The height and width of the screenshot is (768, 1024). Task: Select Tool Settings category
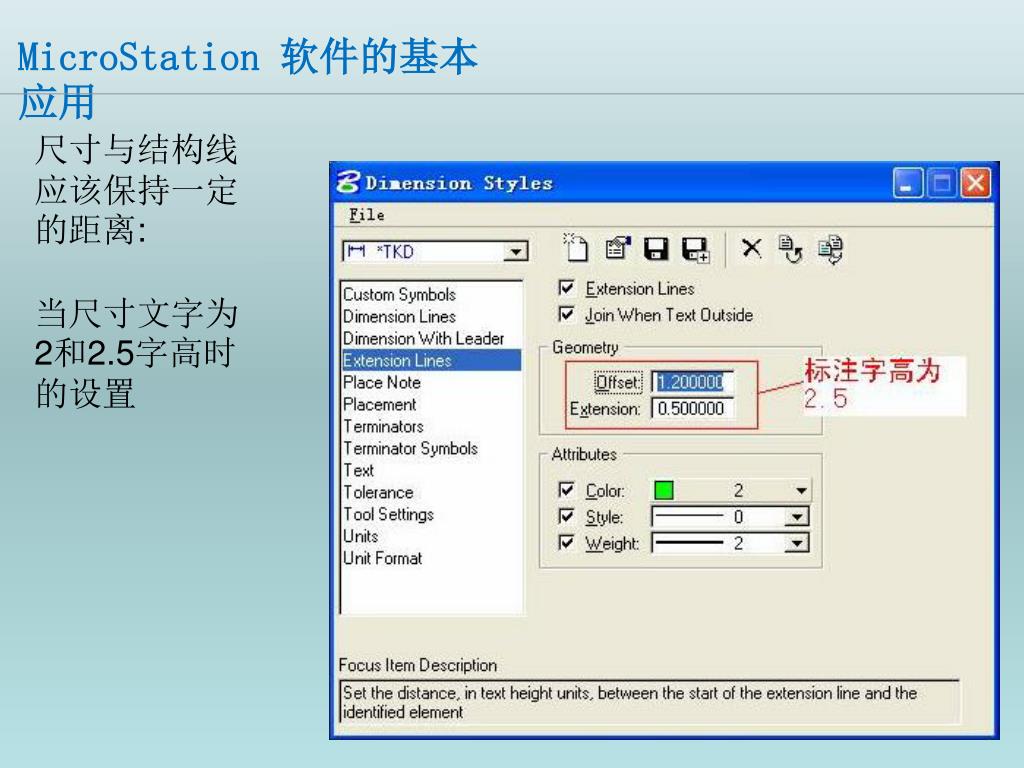click(432, 515)
